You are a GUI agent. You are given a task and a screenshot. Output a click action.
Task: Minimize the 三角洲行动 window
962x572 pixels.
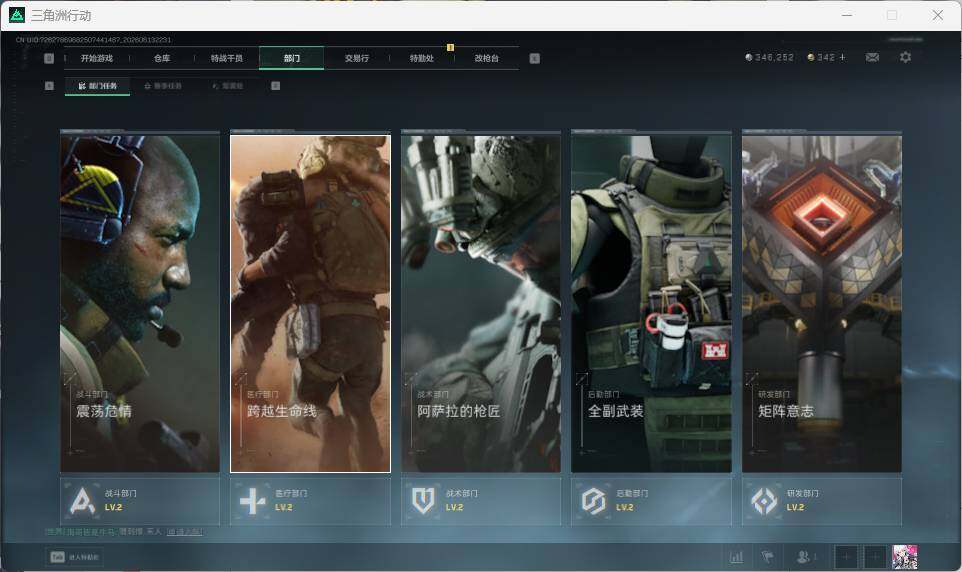pos(847,15)
